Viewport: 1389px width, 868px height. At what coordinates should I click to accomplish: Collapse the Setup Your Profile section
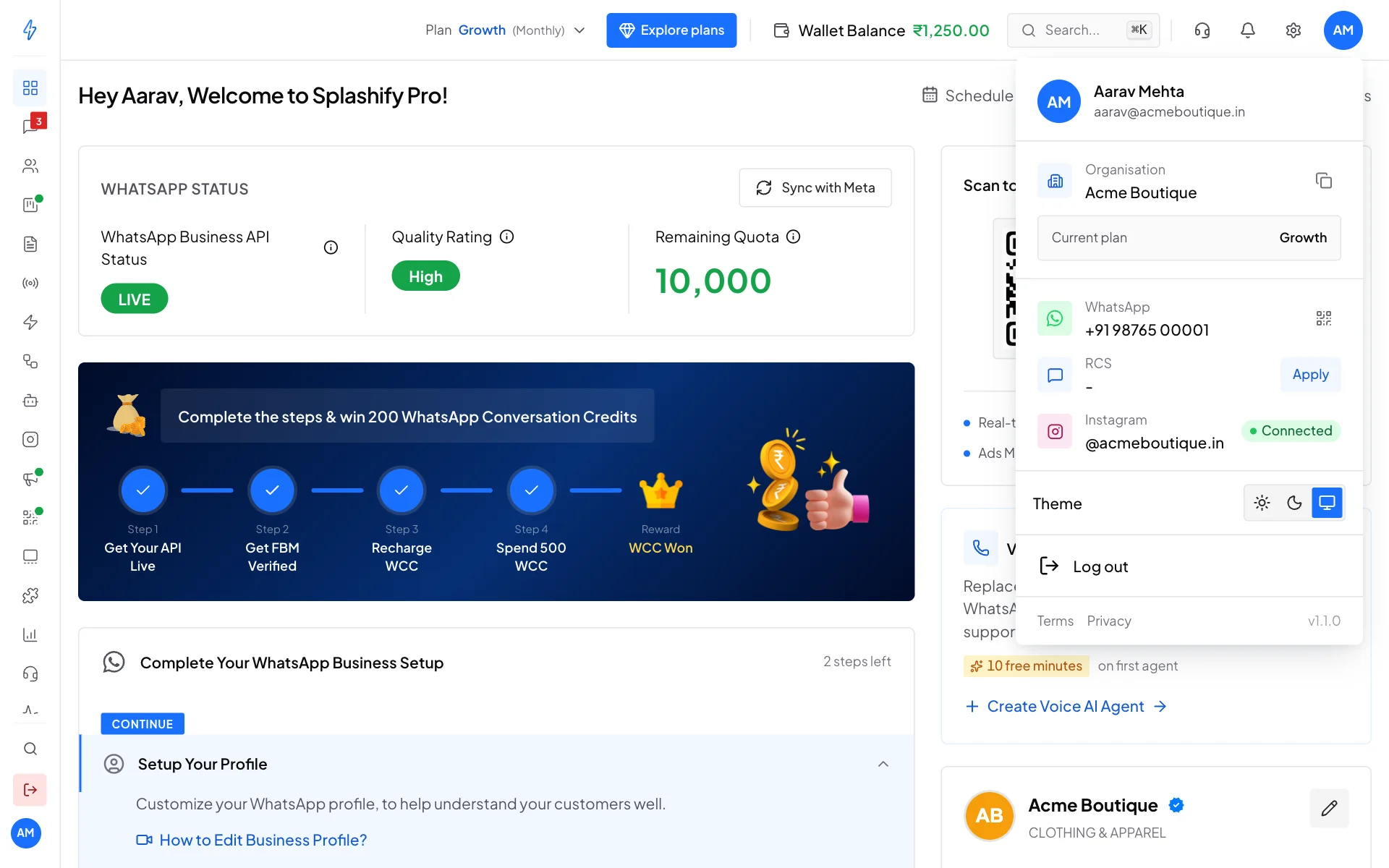[x=883, y=764]
